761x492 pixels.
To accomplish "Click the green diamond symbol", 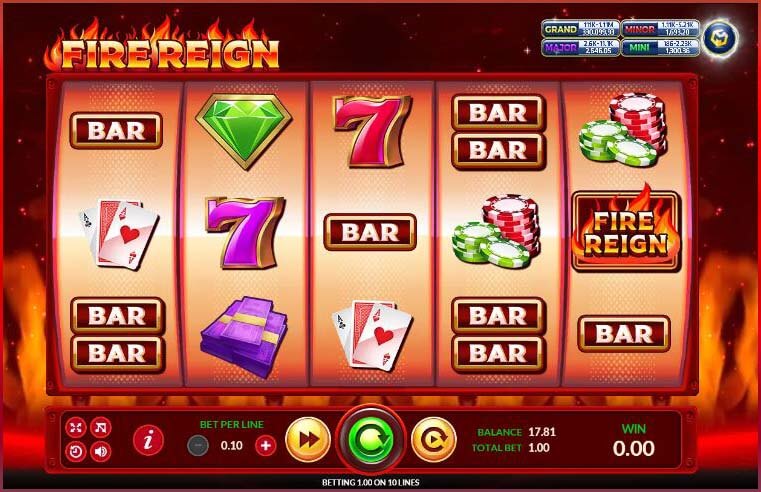I will pos(244,131).
